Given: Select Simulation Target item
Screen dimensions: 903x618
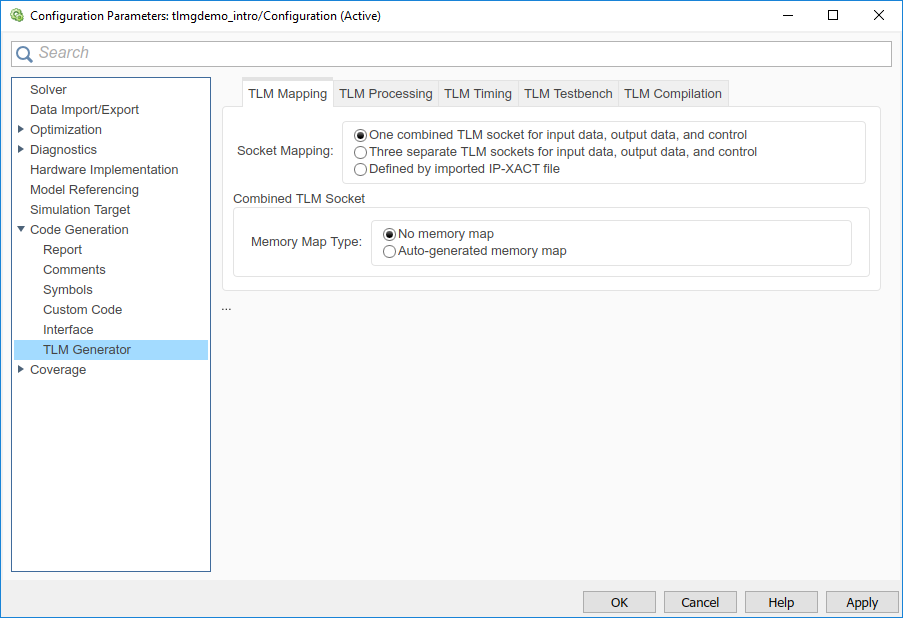Looking at the screenshot, I should 80,210.
